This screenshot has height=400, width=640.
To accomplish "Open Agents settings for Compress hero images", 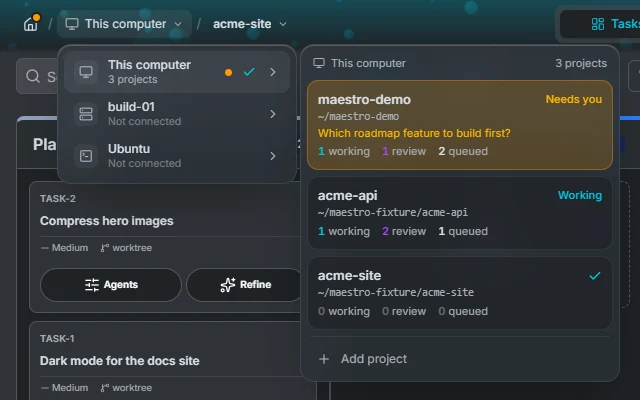I will pos(111,284).
